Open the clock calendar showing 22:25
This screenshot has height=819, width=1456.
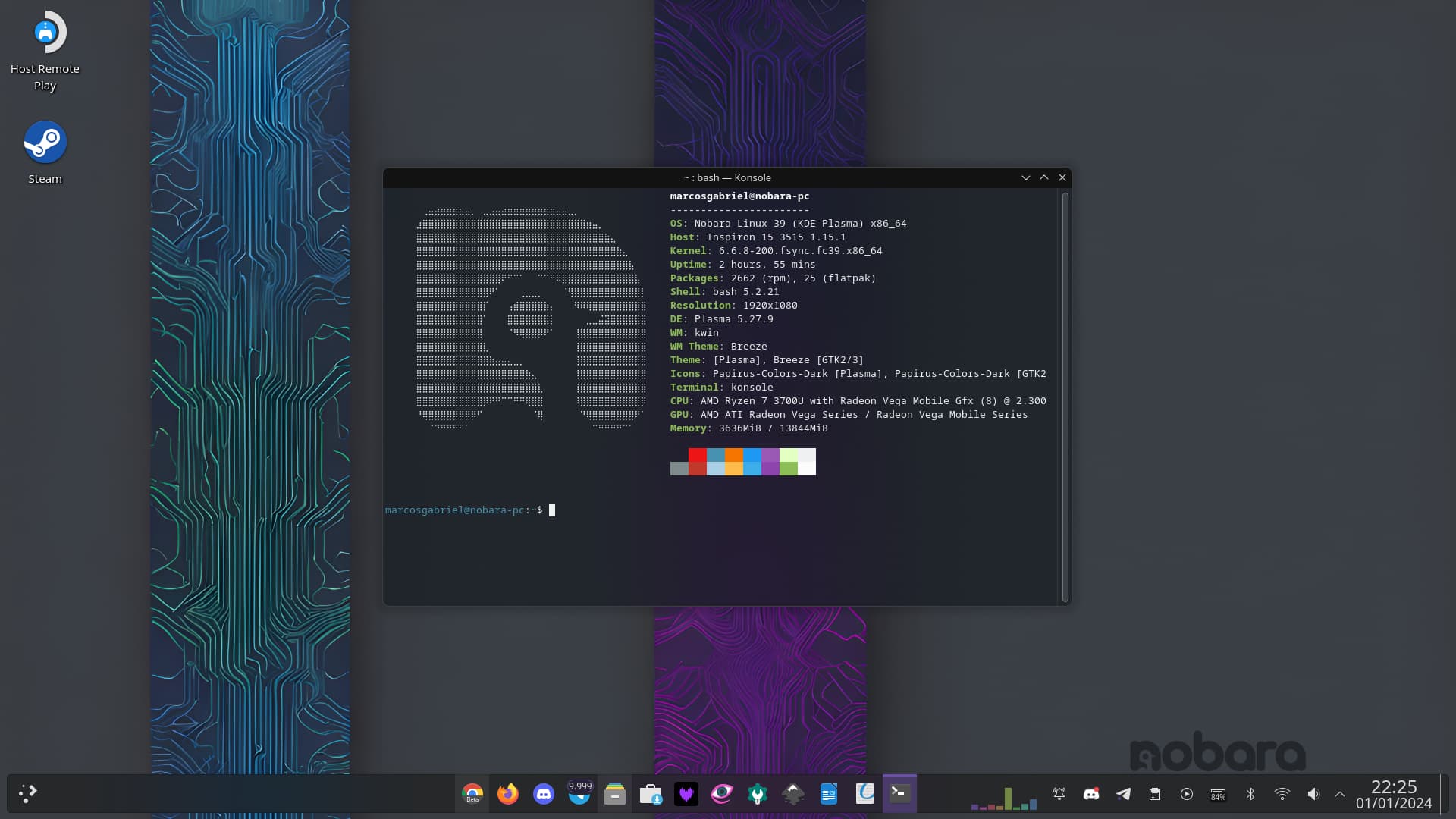1394,794
